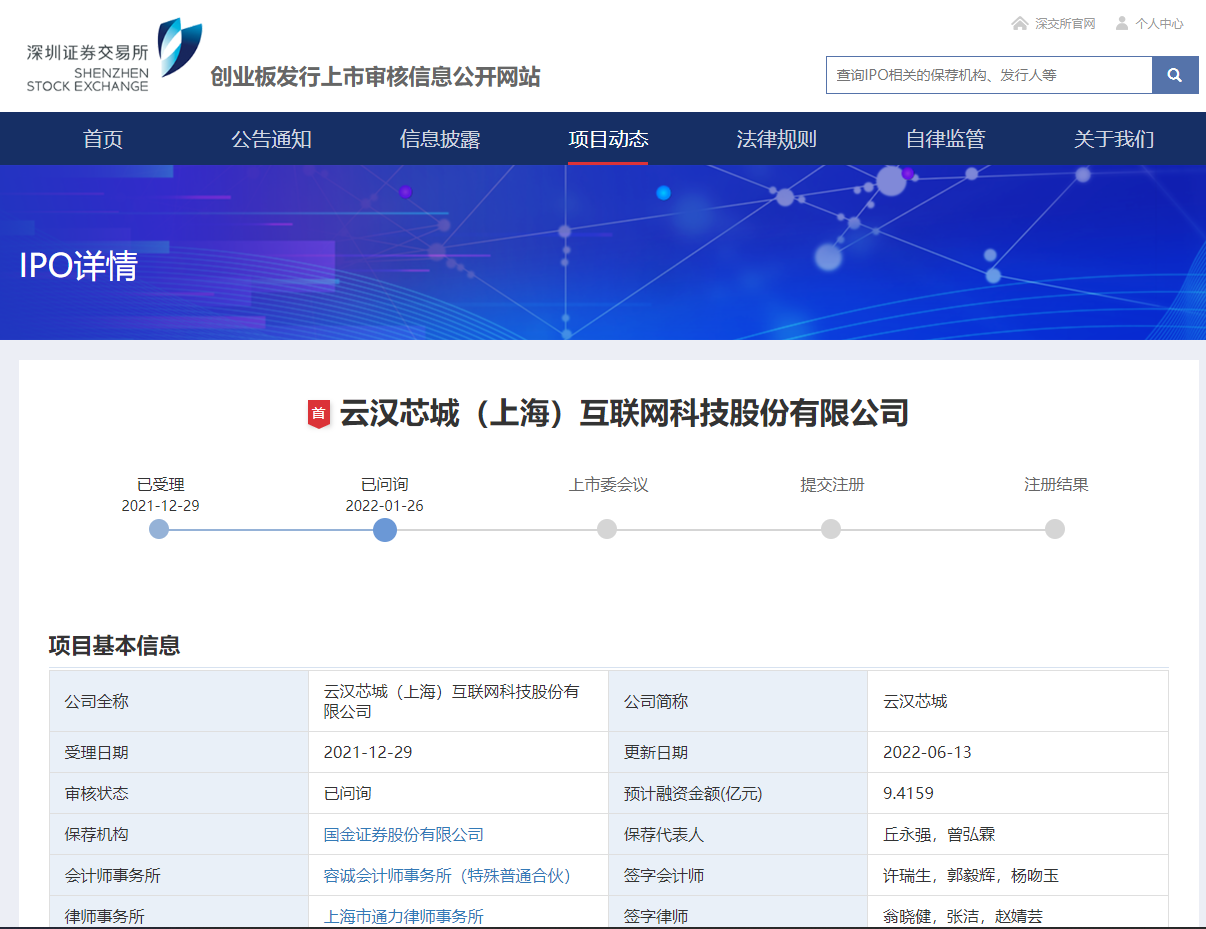This screenshot has height=929, width=1206.
Task: Select the 项目动态 menu item
Action: 608,139
